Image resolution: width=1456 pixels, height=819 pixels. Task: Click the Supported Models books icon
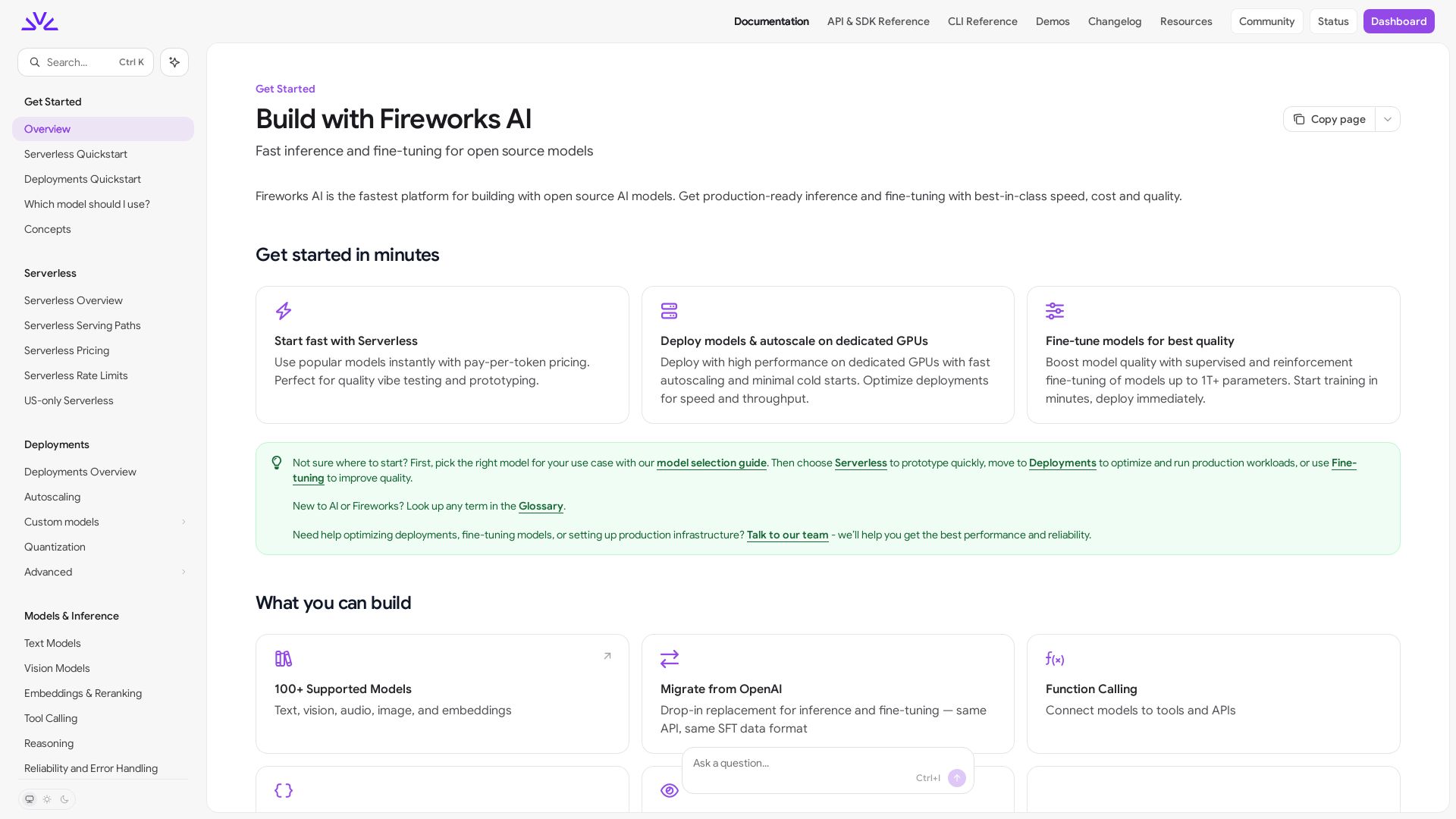pos(284,659)
